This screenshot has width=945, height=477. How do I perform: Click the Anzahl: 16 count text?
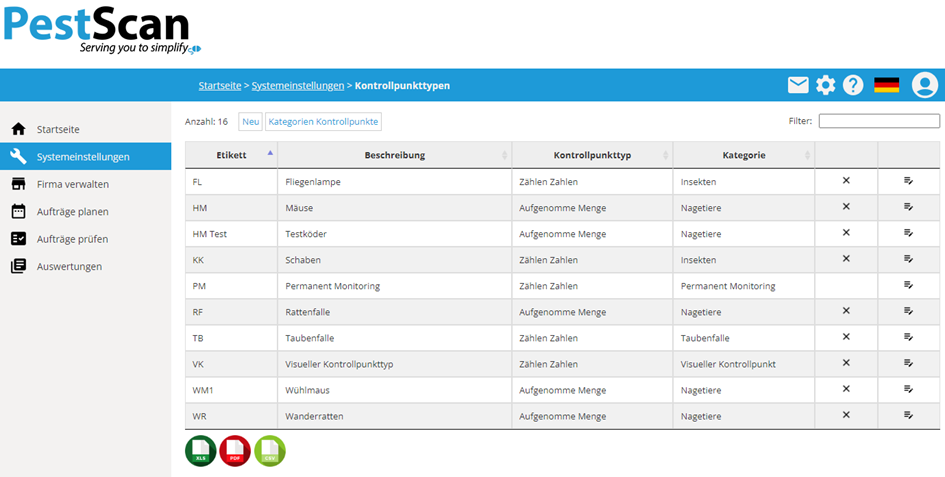coord(206,122)
